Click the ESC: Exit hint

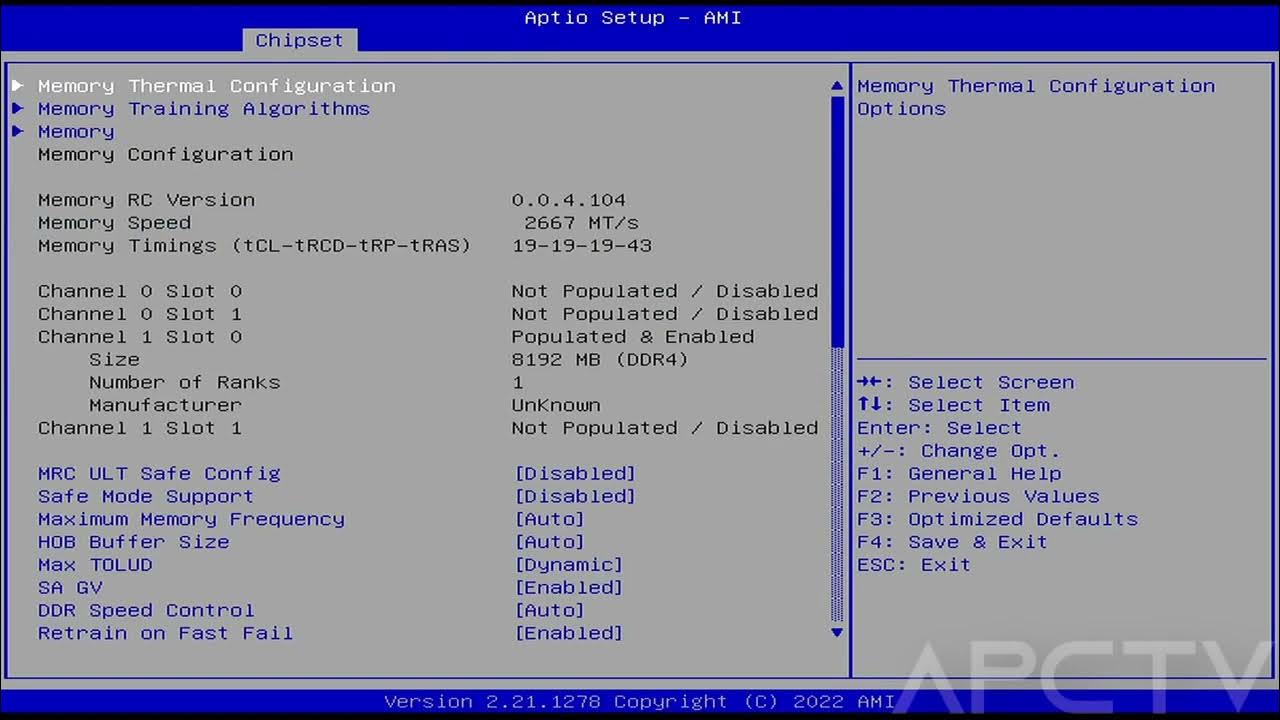click(x=914, y=566)
